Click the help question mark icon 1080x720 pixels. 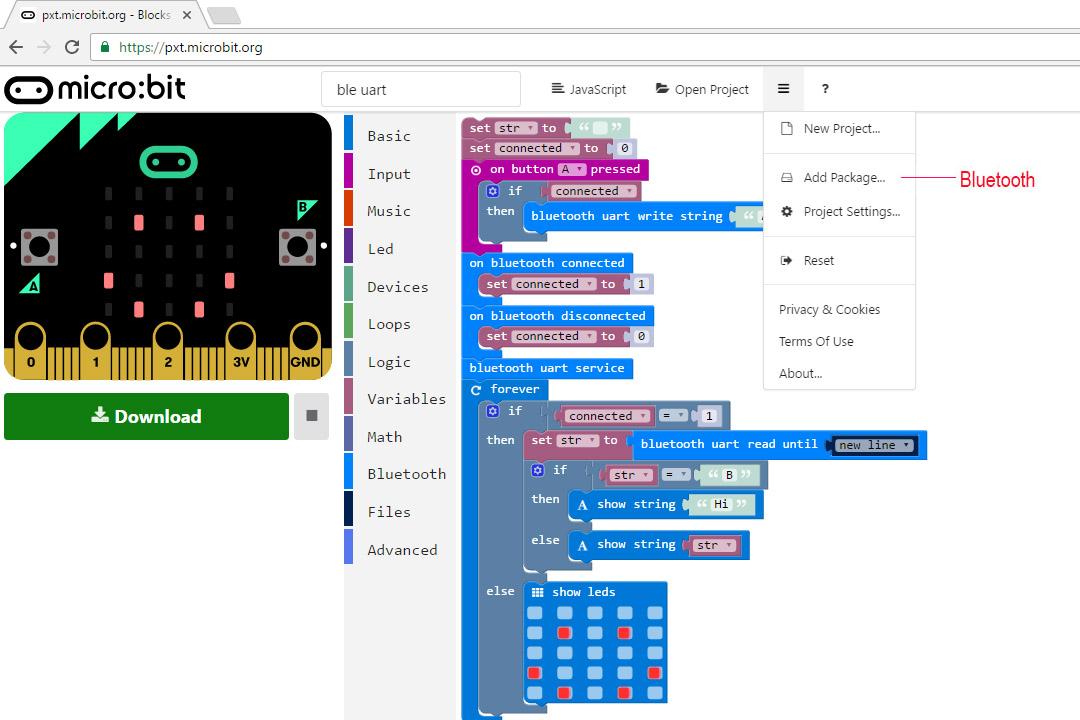click(825, 89)
